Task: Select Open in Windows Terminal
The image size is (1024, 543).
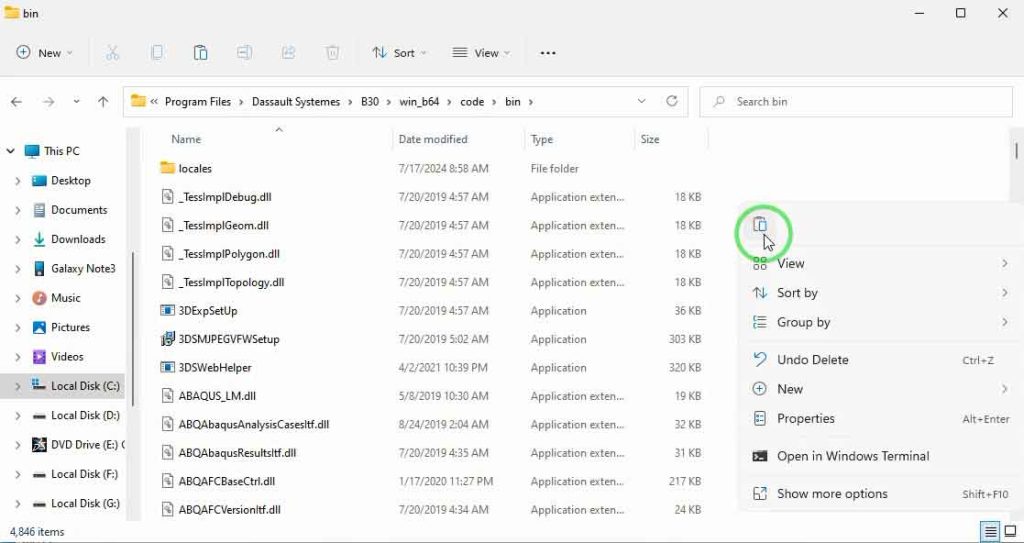Action: pos(852,456)
